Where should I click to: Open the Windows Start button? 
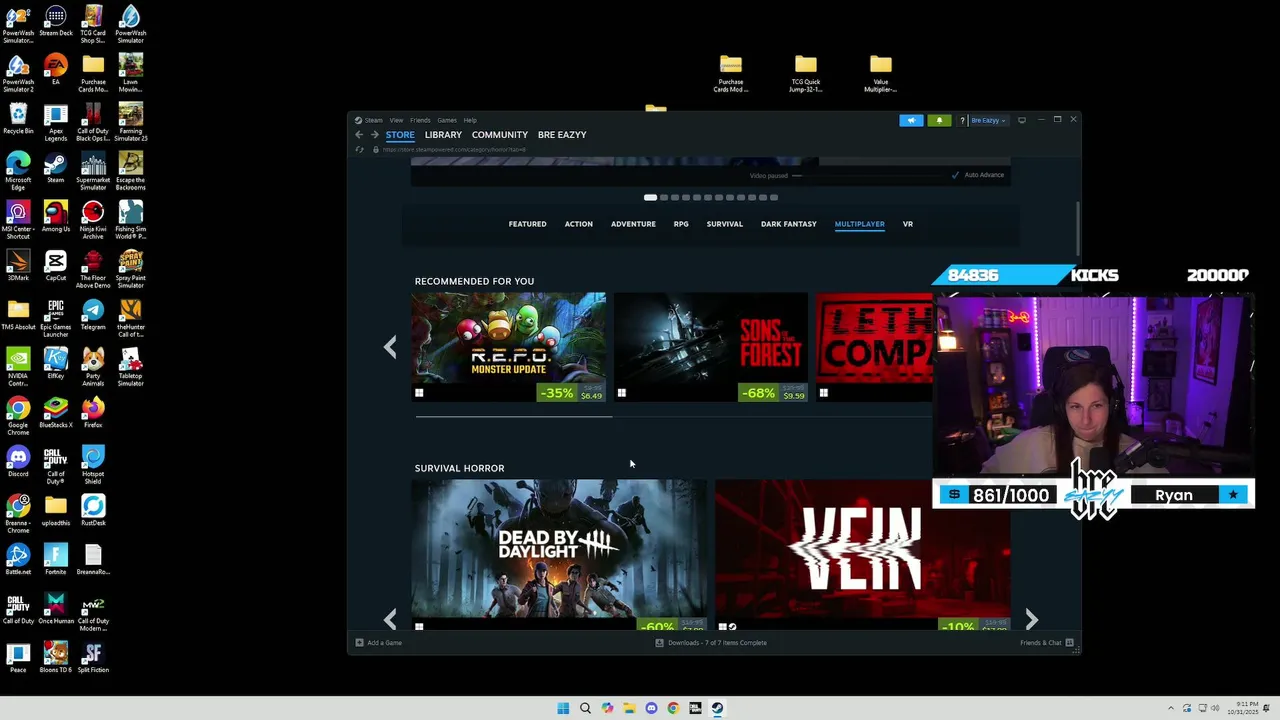click(x=563, y=708)
